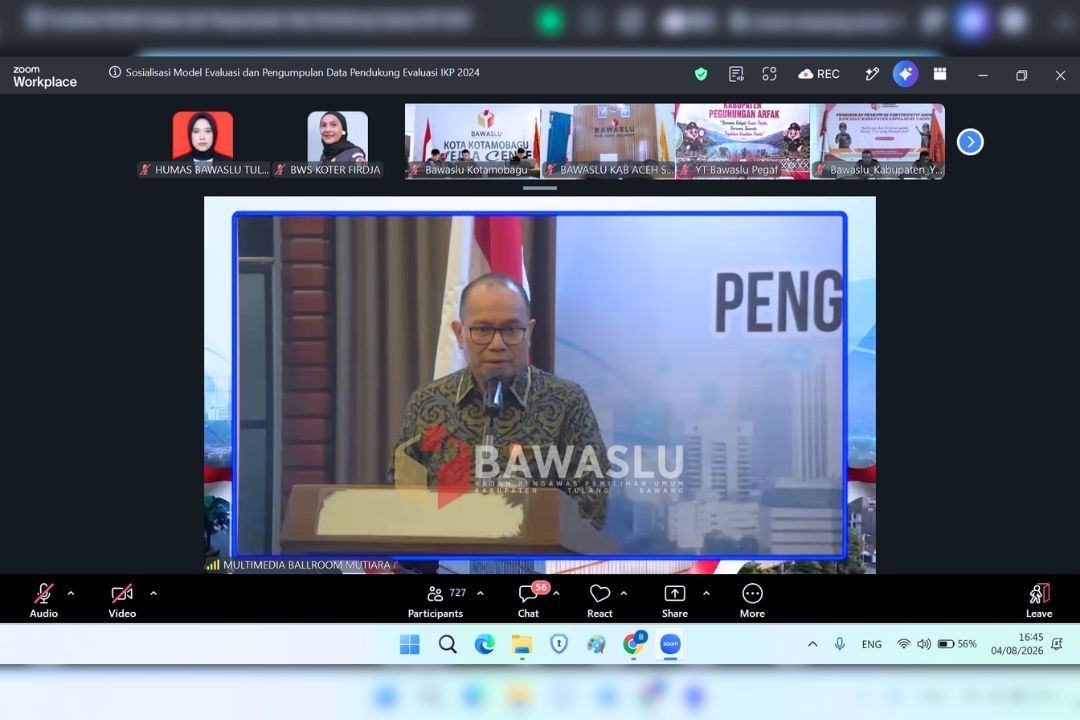
Task: Expand share options caret next to Share
Action: pyautogui.click(x=707, y=593)
